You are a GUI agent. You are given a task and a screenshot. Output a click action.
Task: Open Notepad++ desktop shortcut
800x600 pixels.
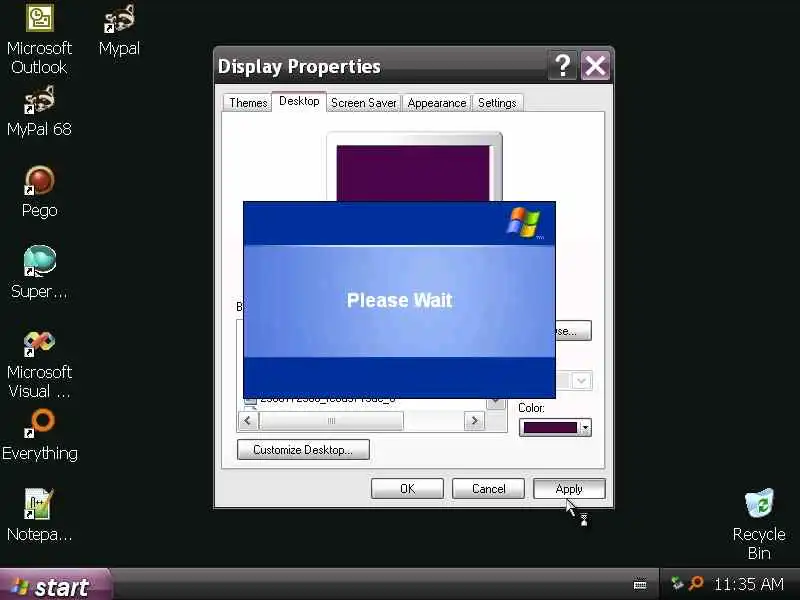pyautogui.click(x=39, y=516)
